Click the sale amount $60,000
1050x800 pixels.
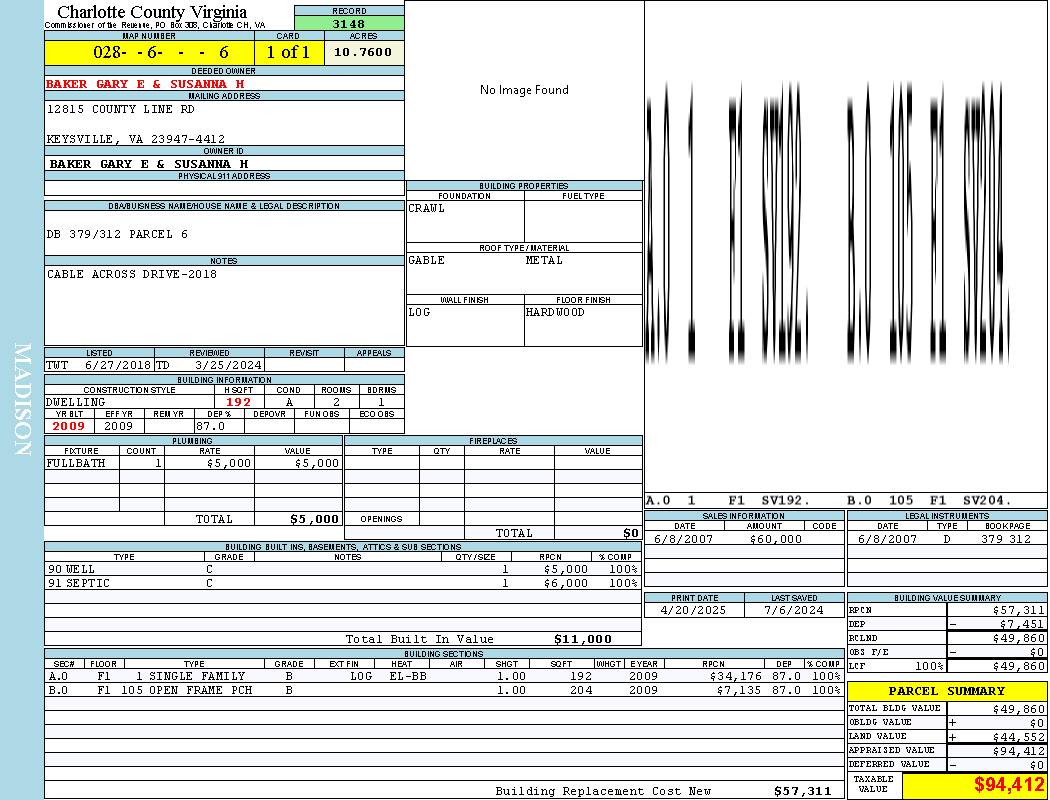click(x=775, y=539)
